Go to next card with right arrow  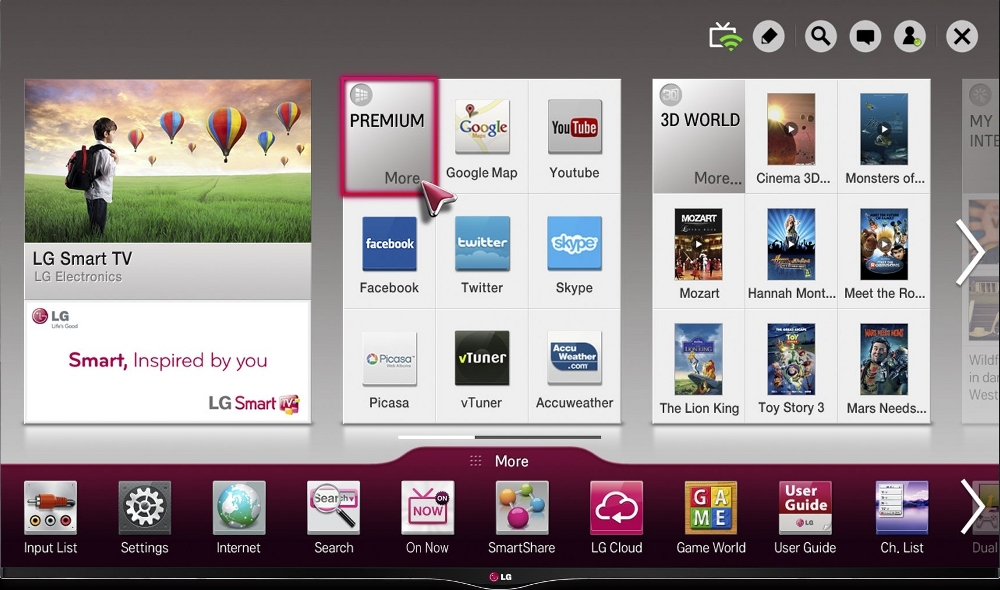click(x=969, y=252)
